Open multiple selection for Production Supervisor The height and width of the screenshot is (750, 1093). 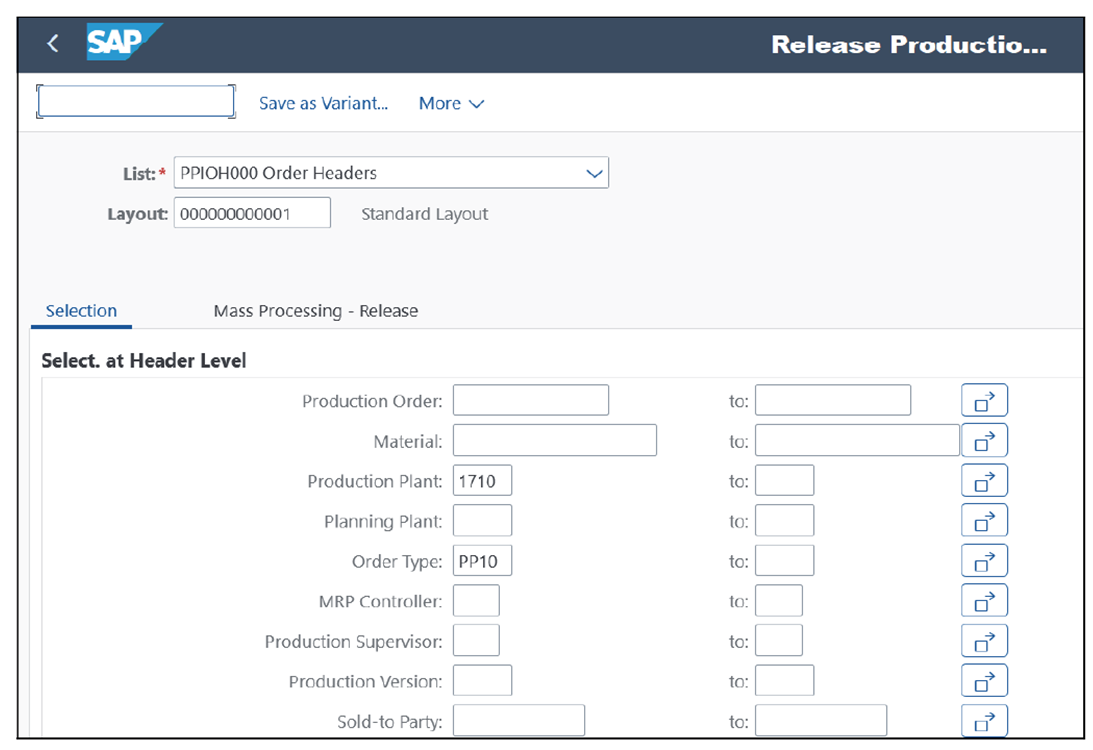point(984,640)
